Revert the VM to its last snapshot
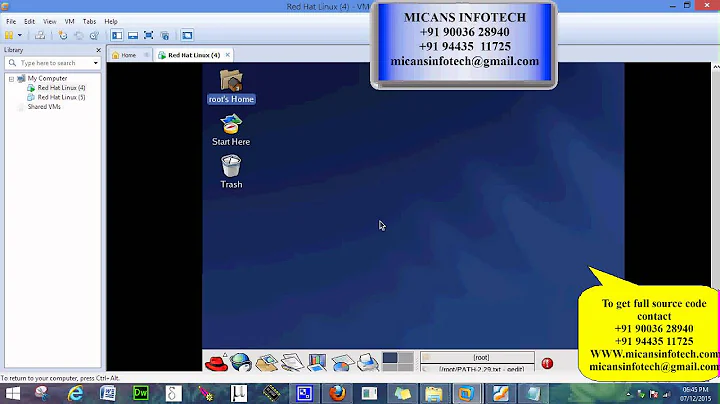The height and width of the screenshot is (404, 720). 79,35
